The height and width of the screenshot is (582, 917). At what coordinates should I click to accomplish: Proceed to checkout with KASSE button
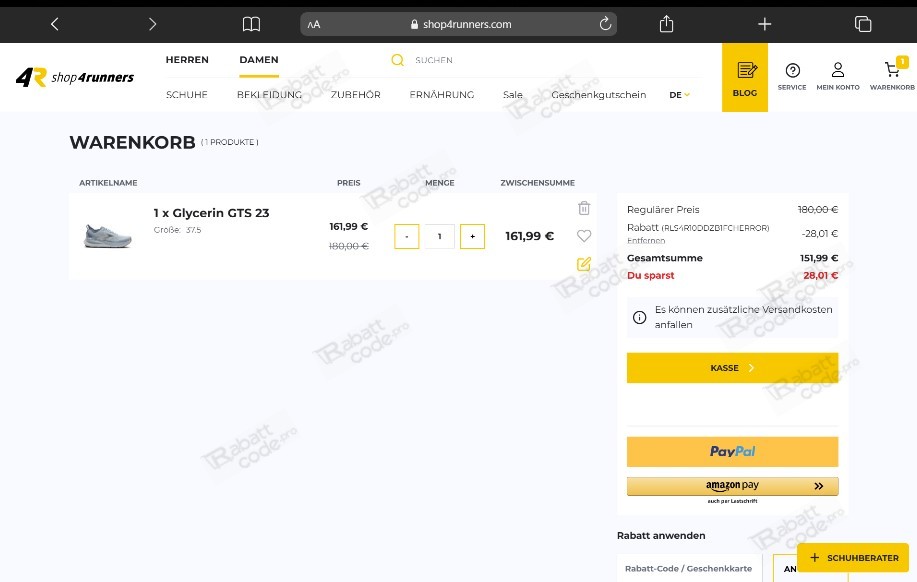pyautogui.click(x=732, y=368)
